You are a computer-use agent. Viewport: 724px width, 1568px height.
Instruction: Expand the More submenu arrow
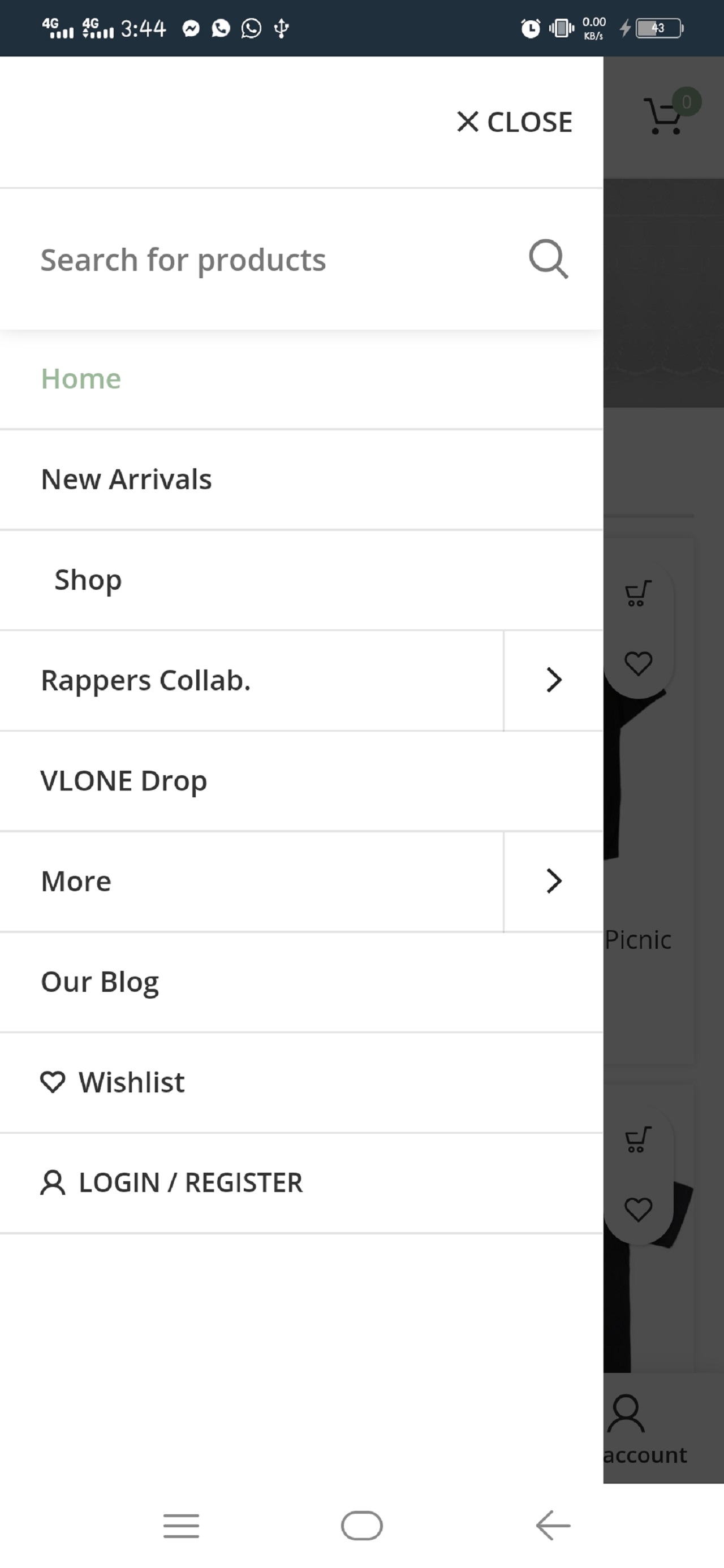[553, 881]
